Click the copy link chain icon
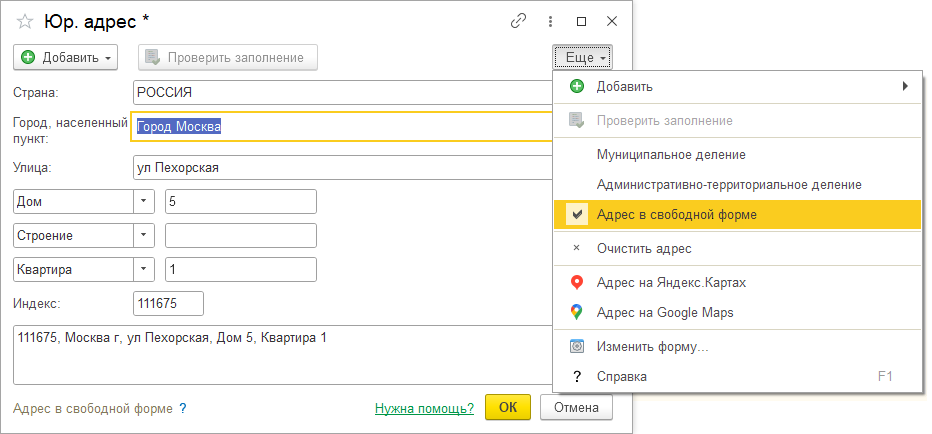932x434 pixels. click(x=518, y=21)
